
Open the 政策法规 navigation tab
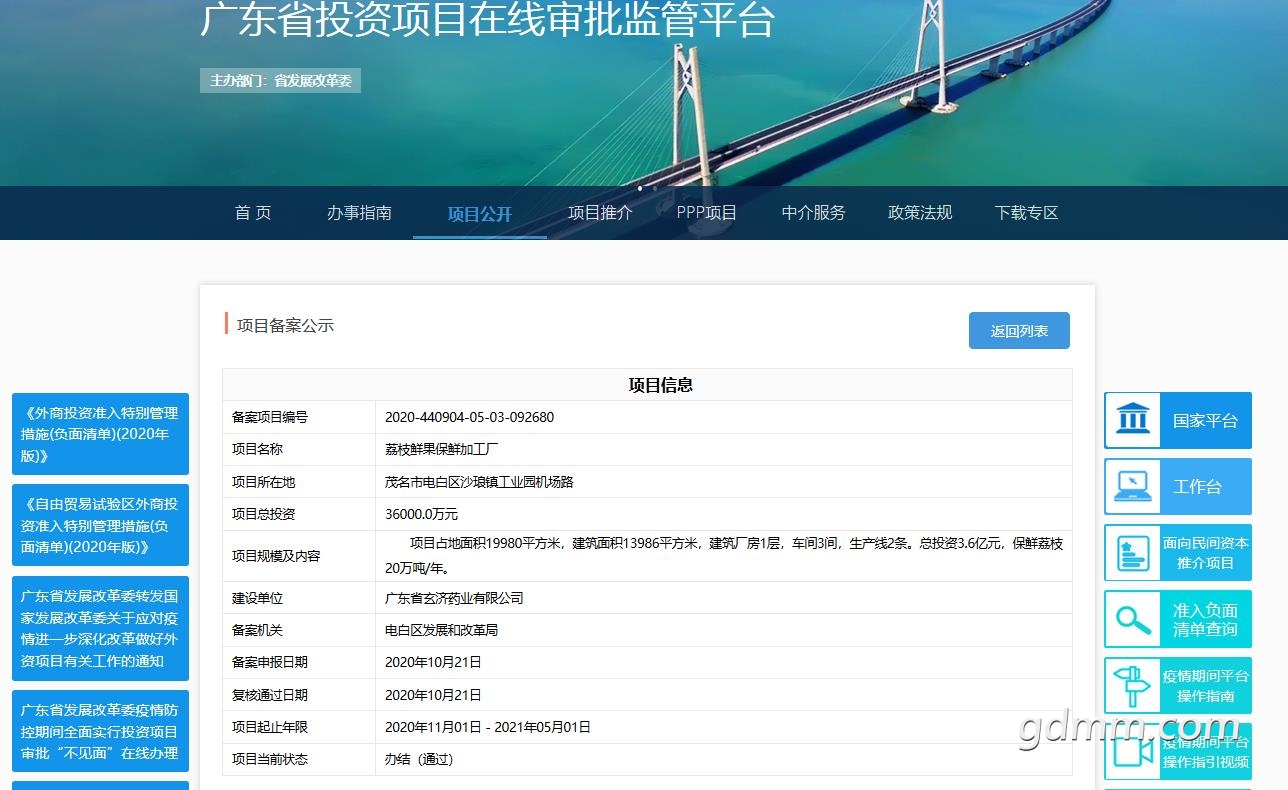pos(920,213)
